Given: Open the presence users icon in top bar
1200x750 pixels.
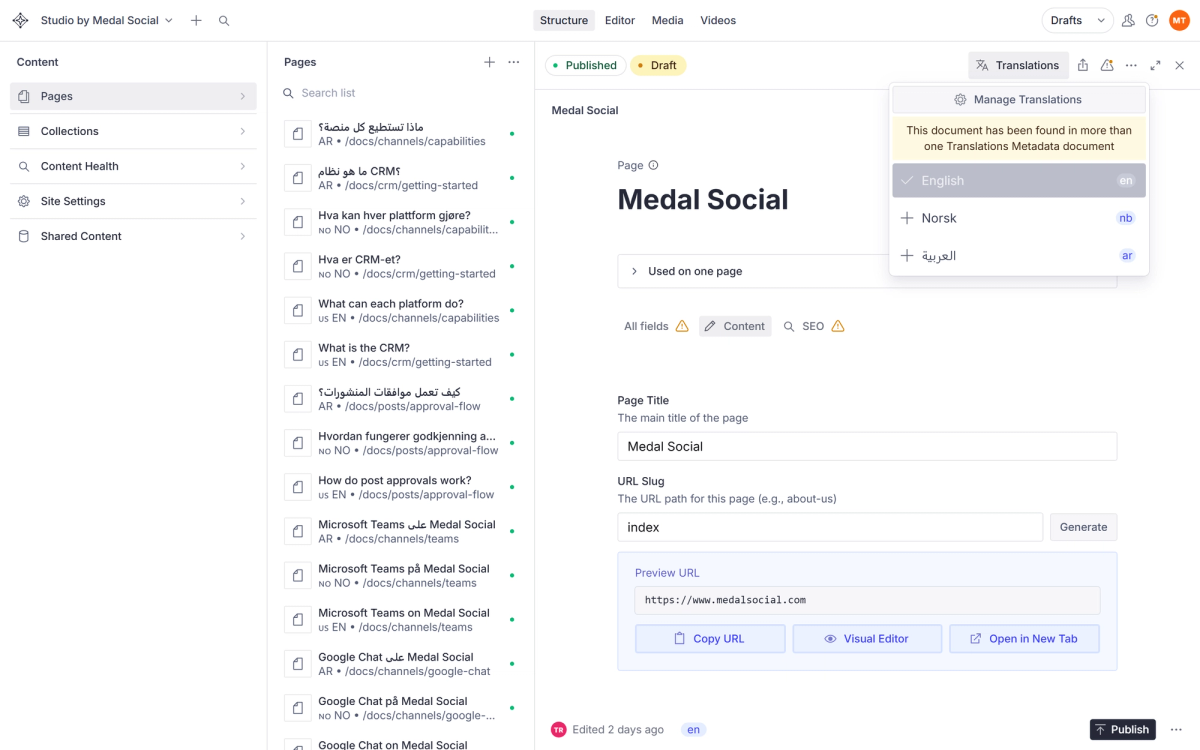Looking at the screenshot, I should click(1128, 20).
